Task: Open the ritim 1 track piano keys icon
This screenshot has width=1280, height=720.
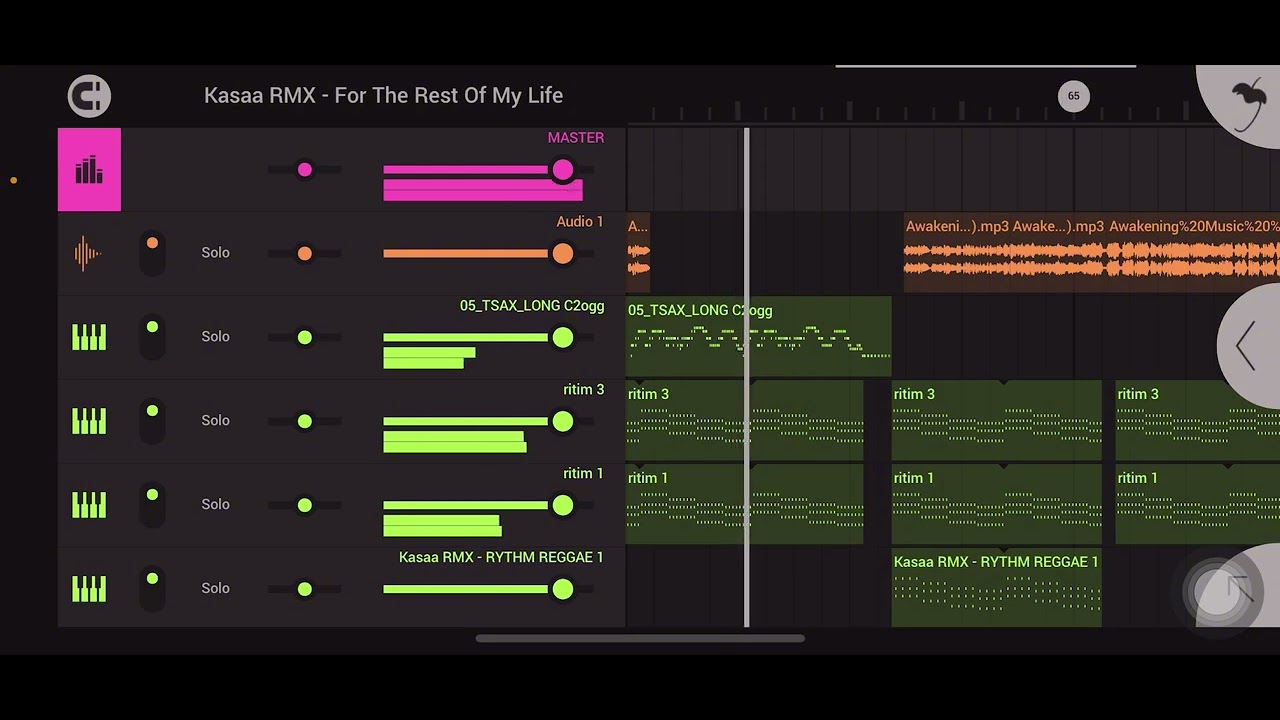Action: (89, 505)
